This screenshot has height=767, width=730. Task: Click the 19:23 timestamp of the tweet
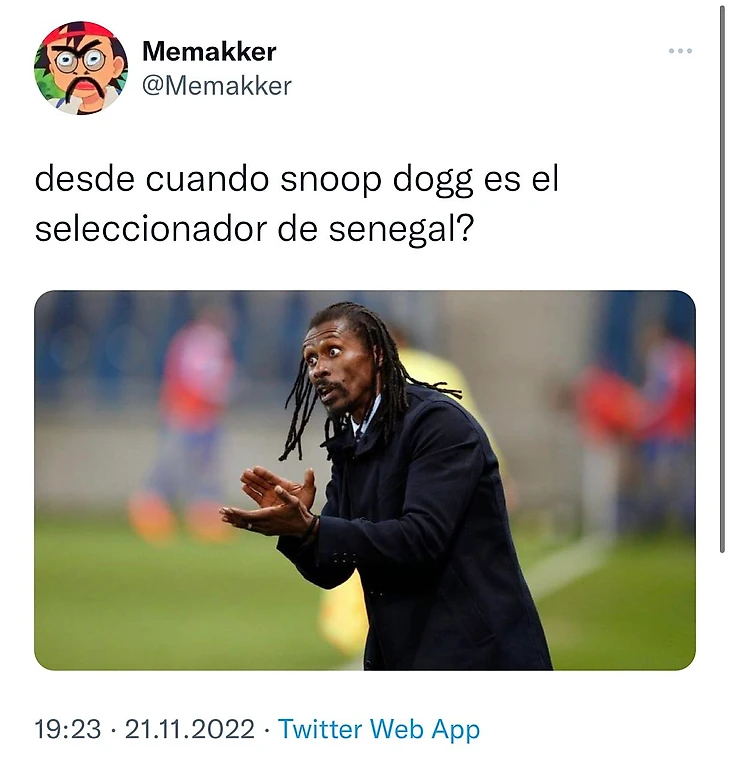(68, 729)
